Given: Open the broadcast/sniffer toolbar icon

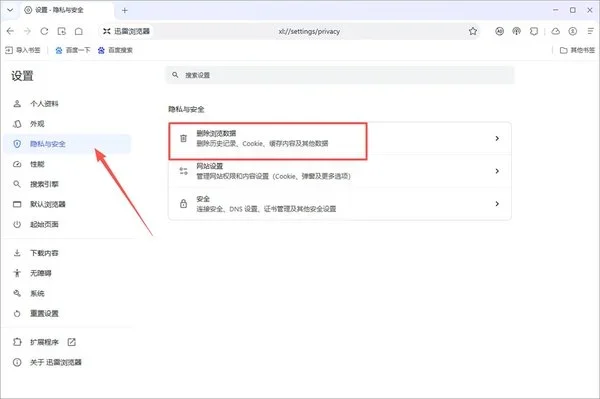Looking at the screenshot, I should click(517, 31).
